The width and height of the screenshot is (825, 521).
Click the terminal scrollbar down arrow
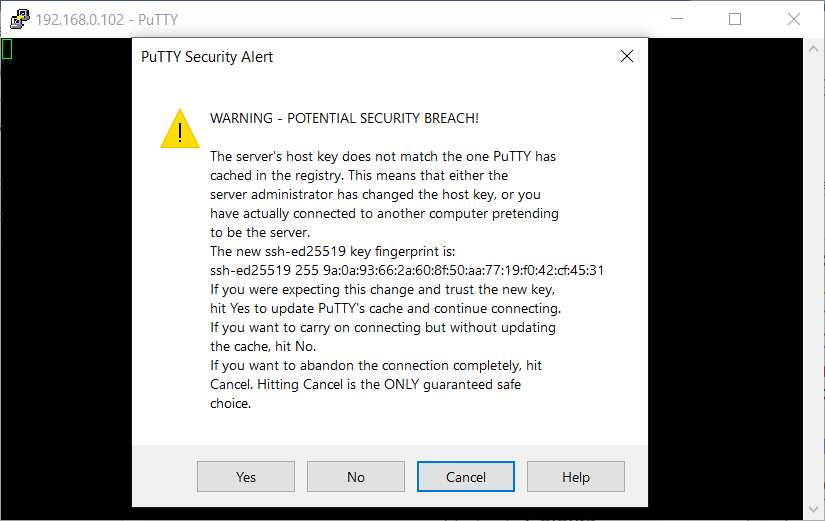click(813, 509)
